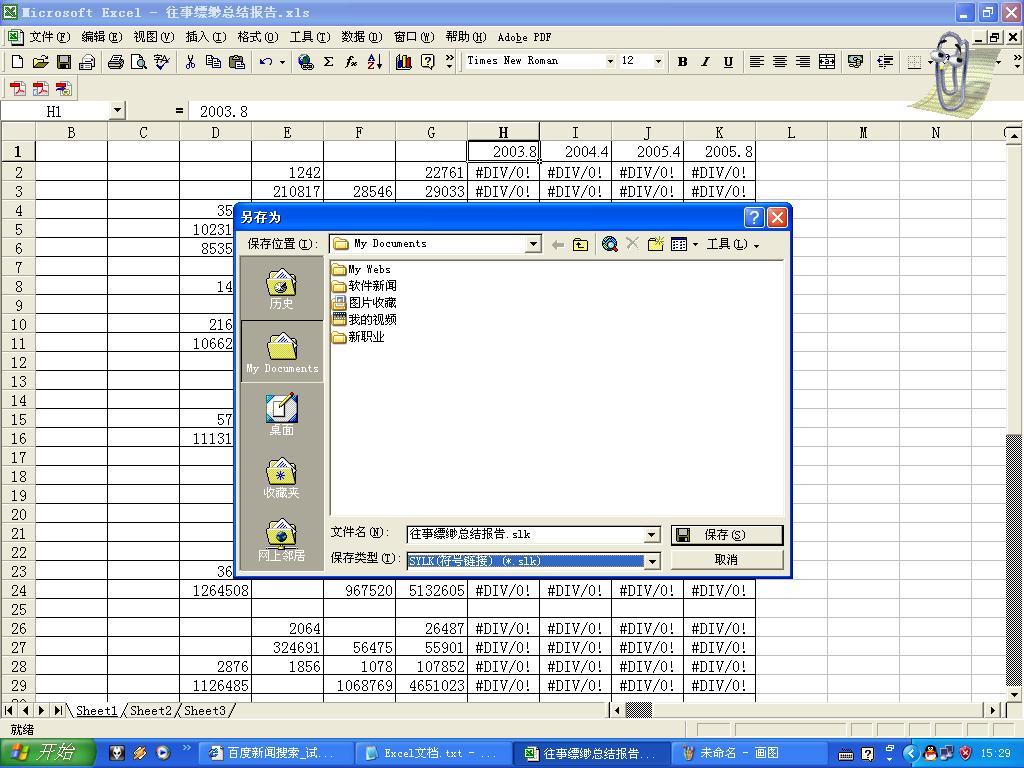Open the Tools (工具) dropdown in dialog
This screenshot has height=768, width=1024.
coord(733,244)
